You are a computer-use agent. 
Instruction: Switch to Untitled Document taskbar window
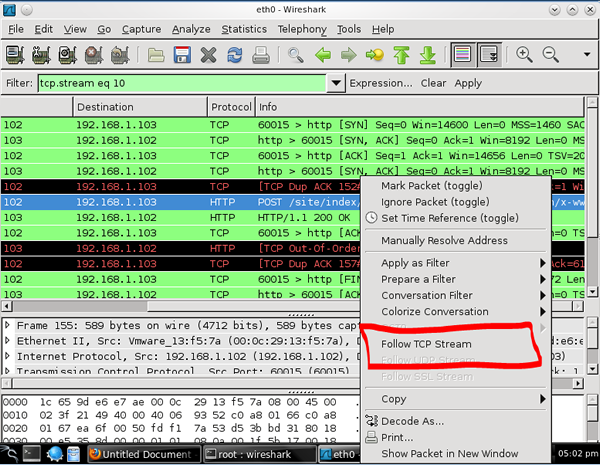144,454
